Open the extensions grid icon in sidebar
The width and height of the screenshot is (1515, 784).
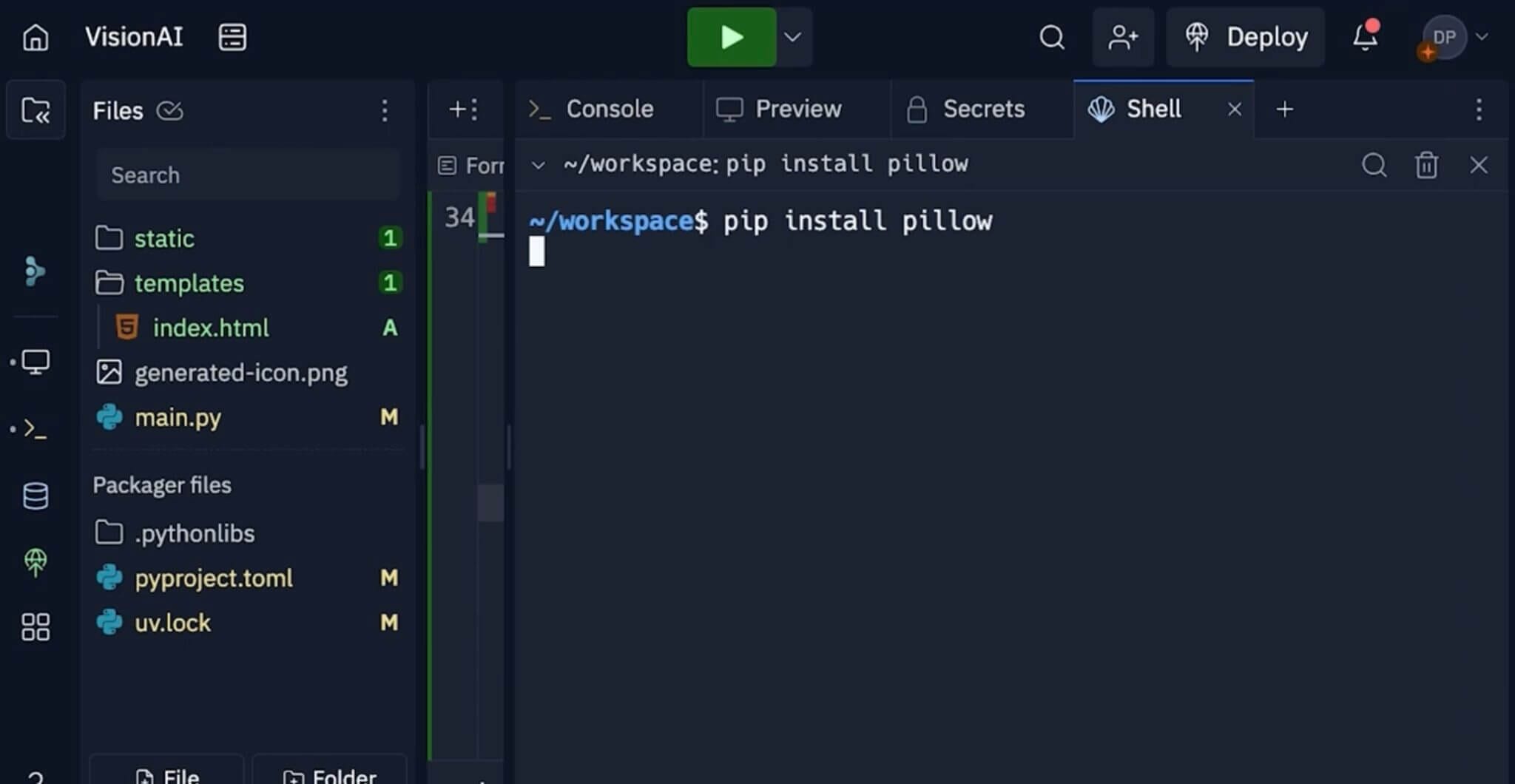[36, 627]
